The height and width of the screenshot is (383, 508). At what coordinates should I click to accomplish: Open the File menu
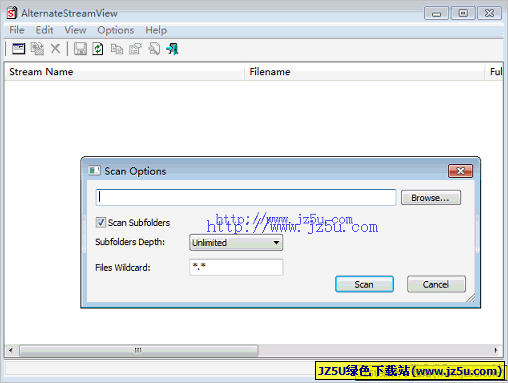pos(17,30)
